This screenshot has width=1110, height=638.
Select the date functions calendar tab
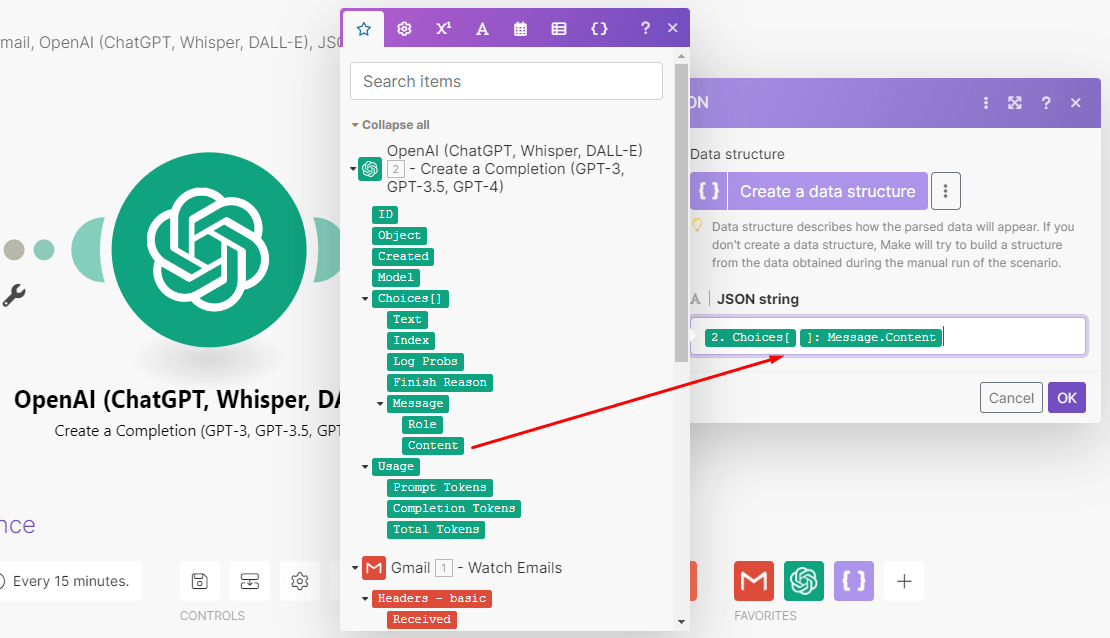(x=520, y=29)
